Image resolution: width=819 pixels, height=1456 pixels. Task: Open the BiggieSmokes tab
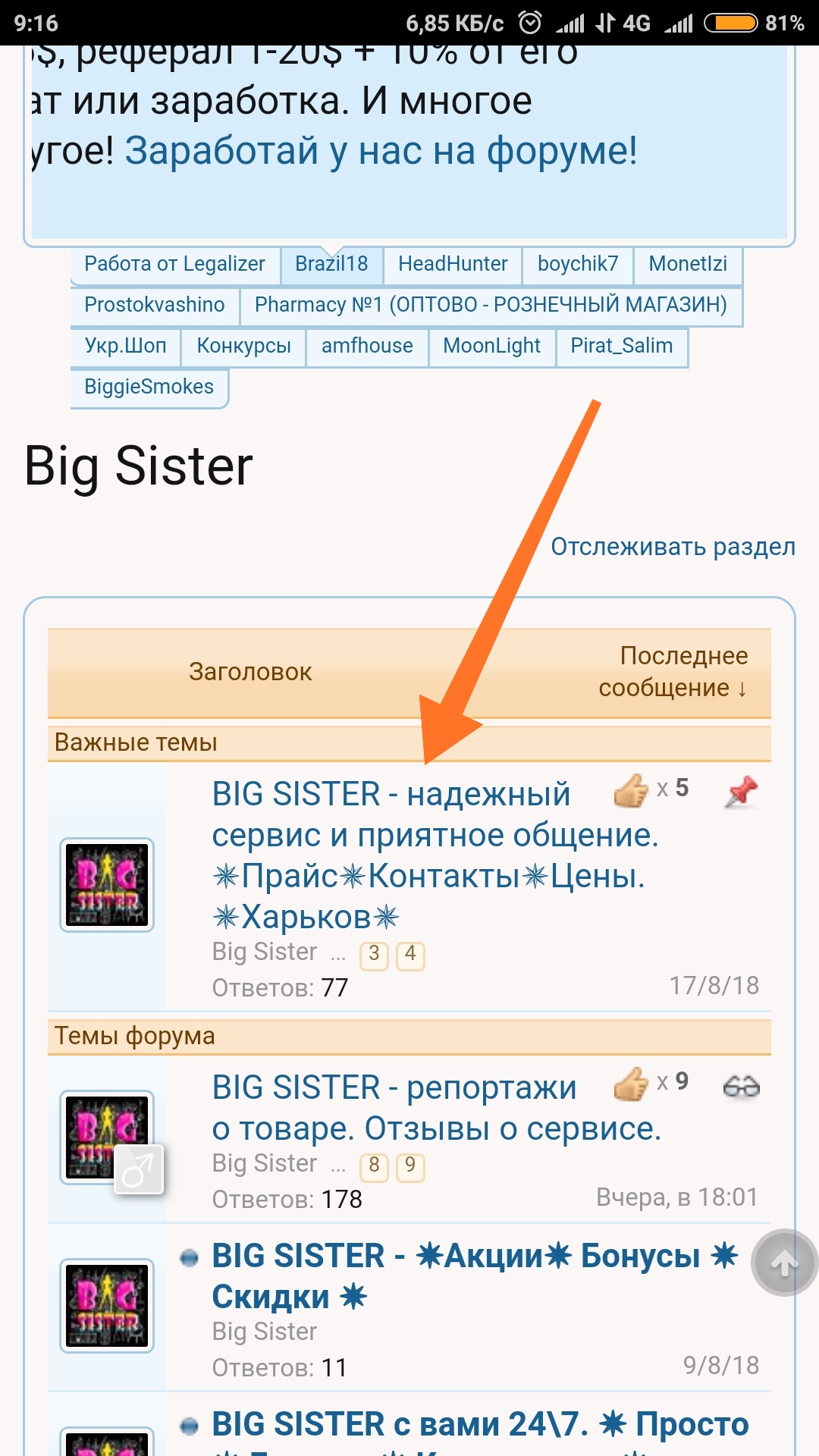149,387
